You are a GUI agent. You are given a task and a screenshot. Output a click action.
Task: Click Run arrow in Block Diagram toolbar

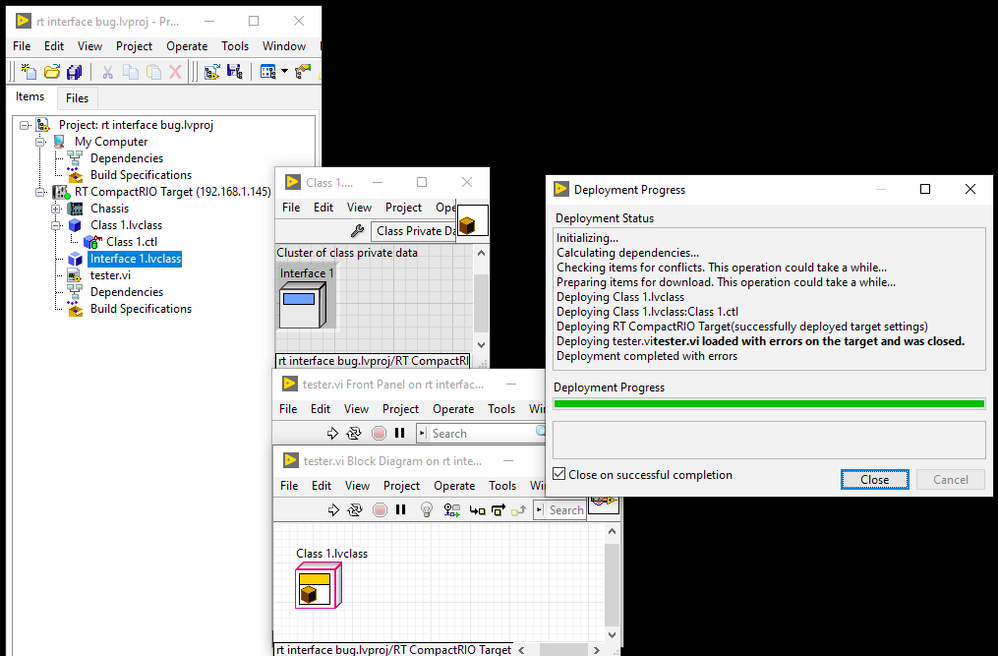click(335, 510)
